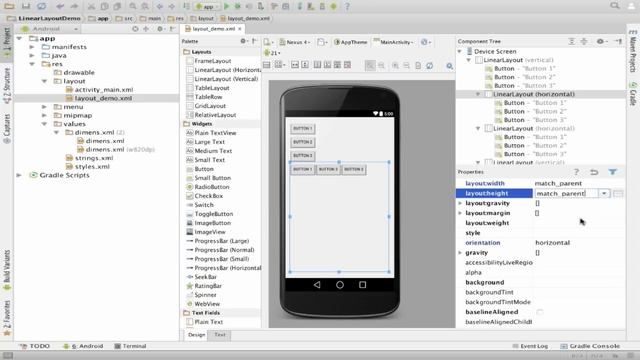Open the 6: Android tool window
The width and height of the screenshot is (640, 360).
click(83, 346)
